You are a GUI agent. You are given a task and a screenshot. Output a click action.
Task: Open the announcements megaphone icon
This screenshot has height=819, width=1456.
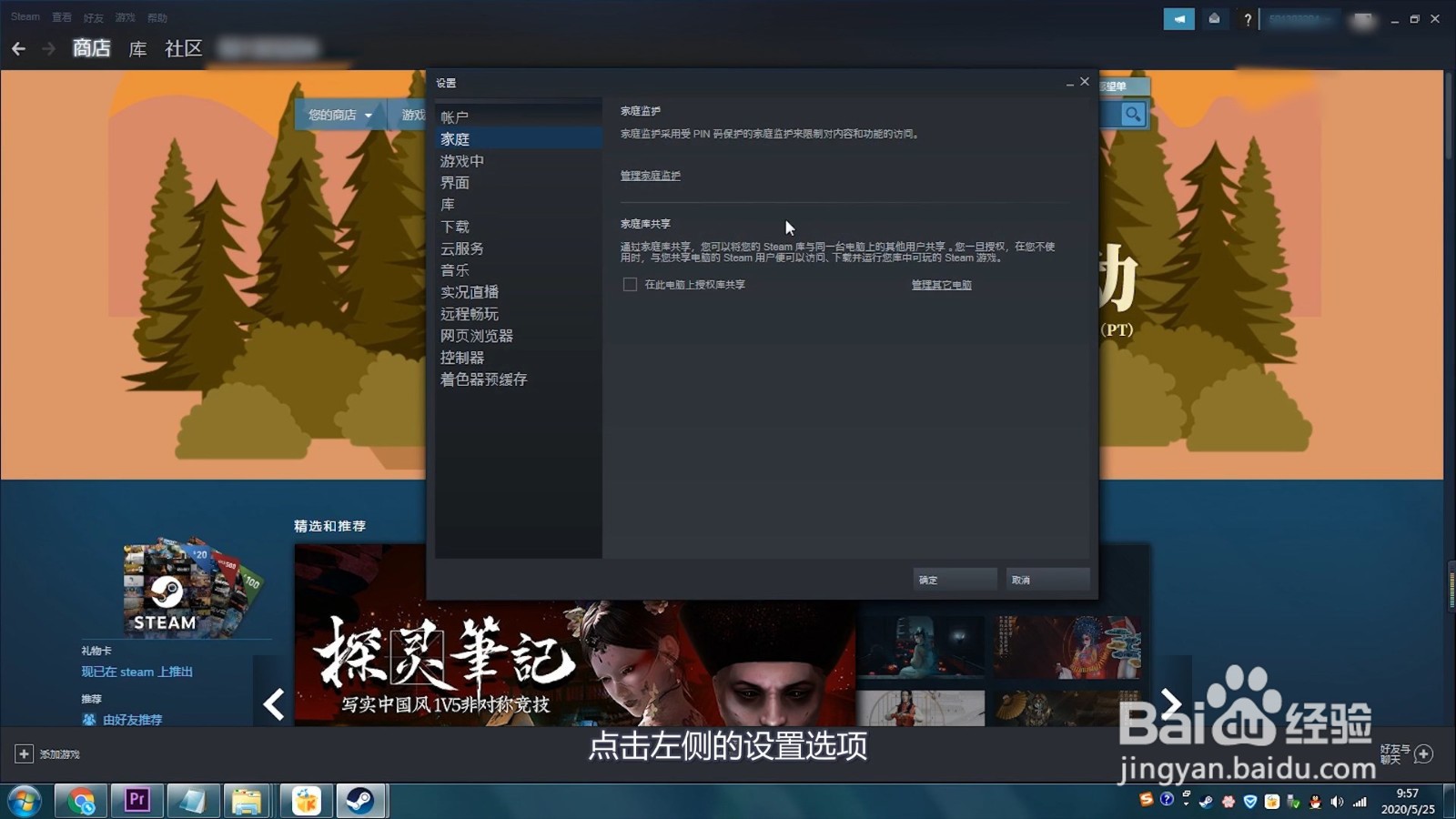pos(1179,18)
